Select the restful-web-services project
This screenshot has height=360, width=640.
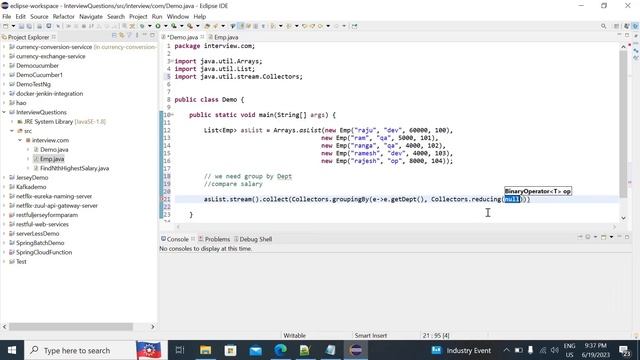tap(42, 224)
